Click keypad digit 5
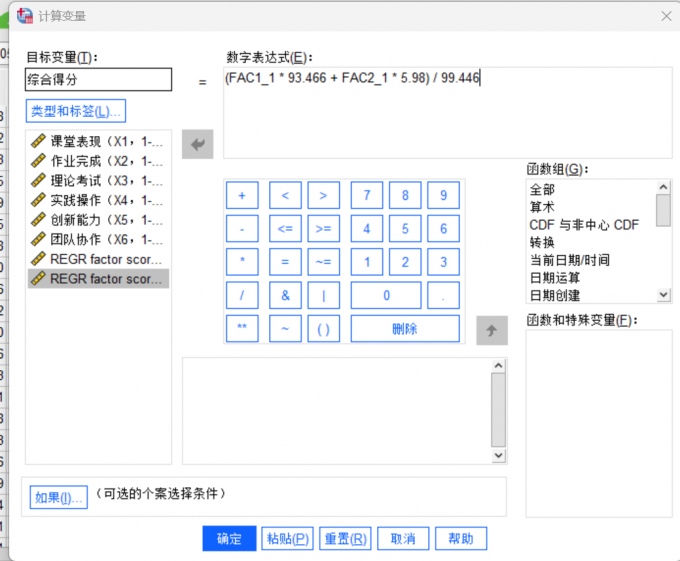The width and height of the screenshot is (680, 561). pyautogui.click(x=405, y=228)
